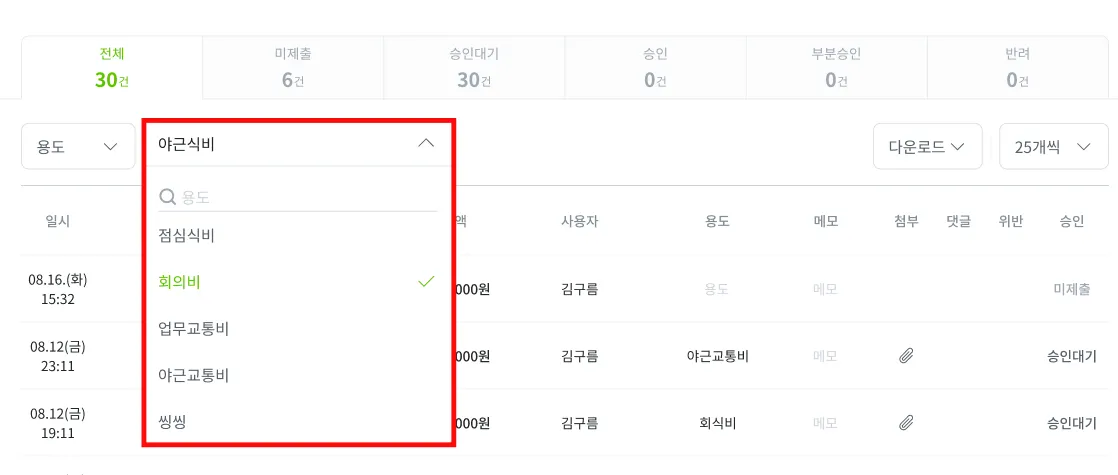Click the 승인 column header
This screenshot has height=475, width=1118.
[x=1071, y=221]
